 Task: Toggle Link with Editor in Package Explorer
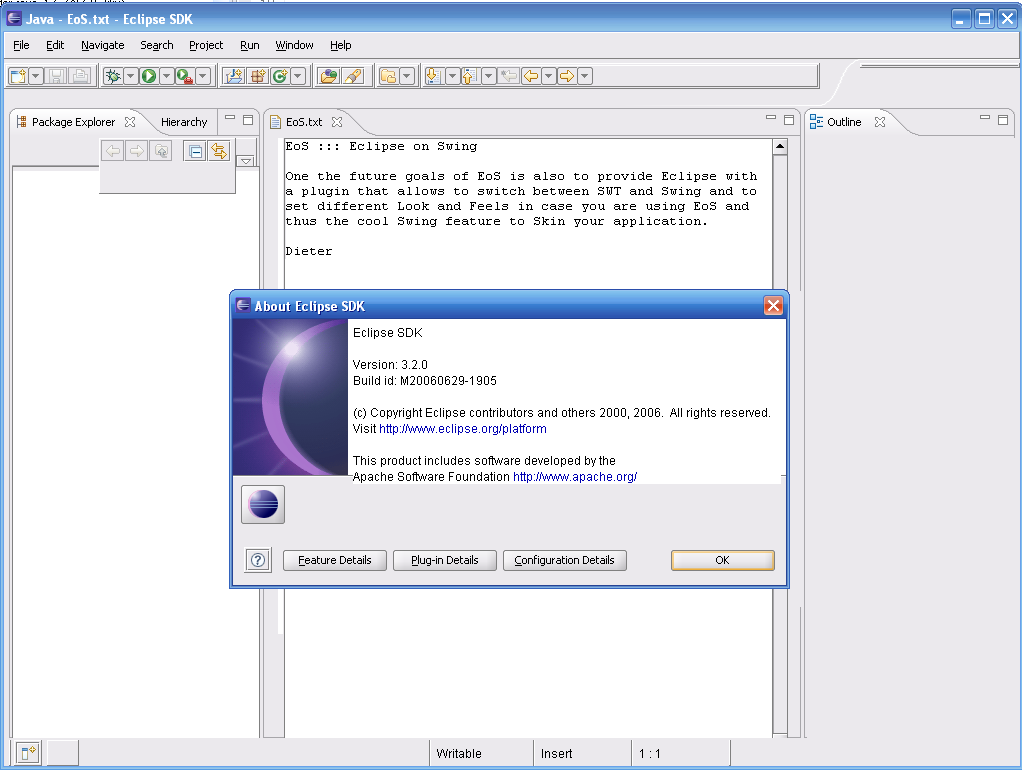(219, 151)
